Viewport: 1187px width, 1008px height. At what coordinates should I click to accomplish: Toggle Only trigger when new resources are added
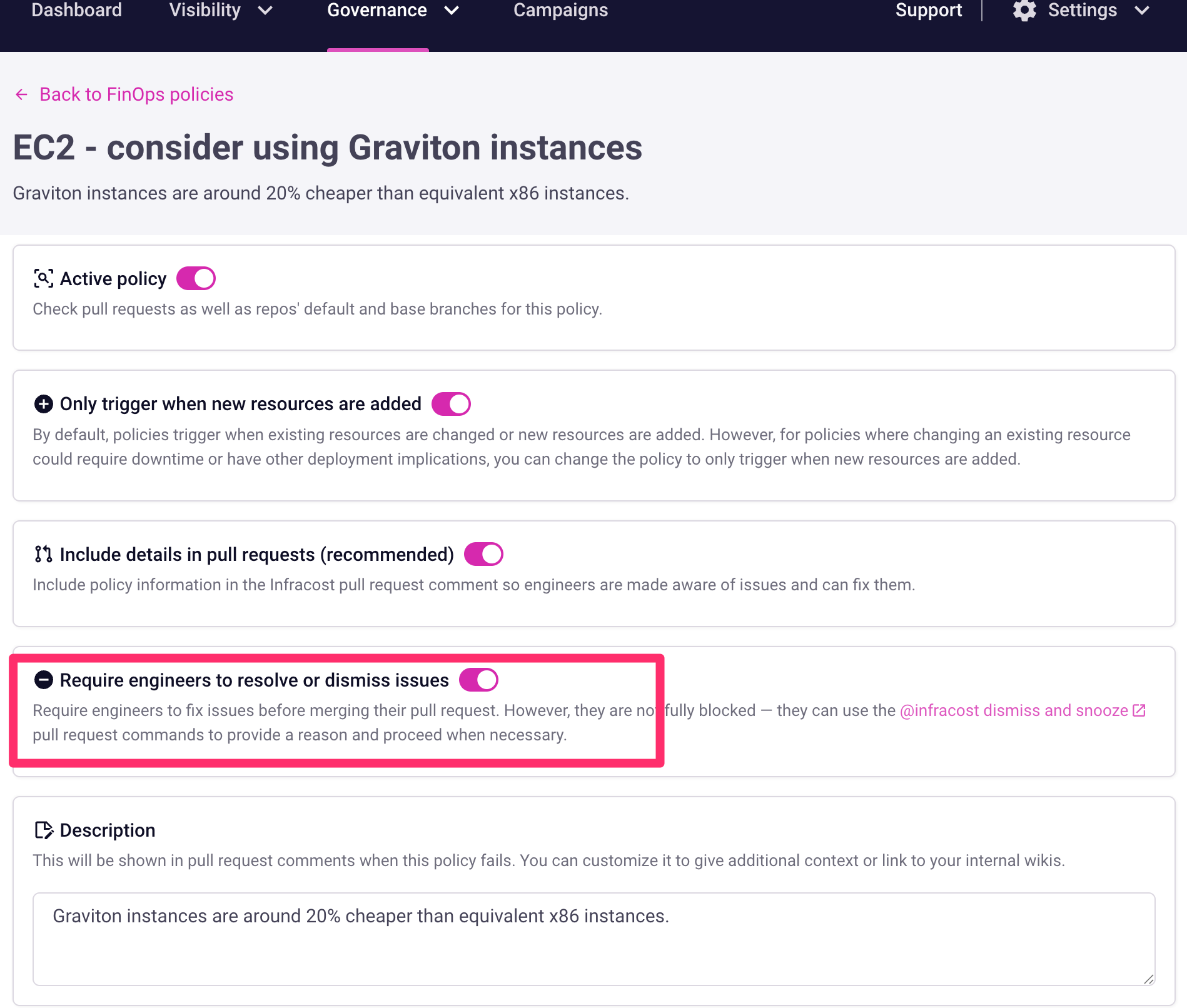[451, 404]
